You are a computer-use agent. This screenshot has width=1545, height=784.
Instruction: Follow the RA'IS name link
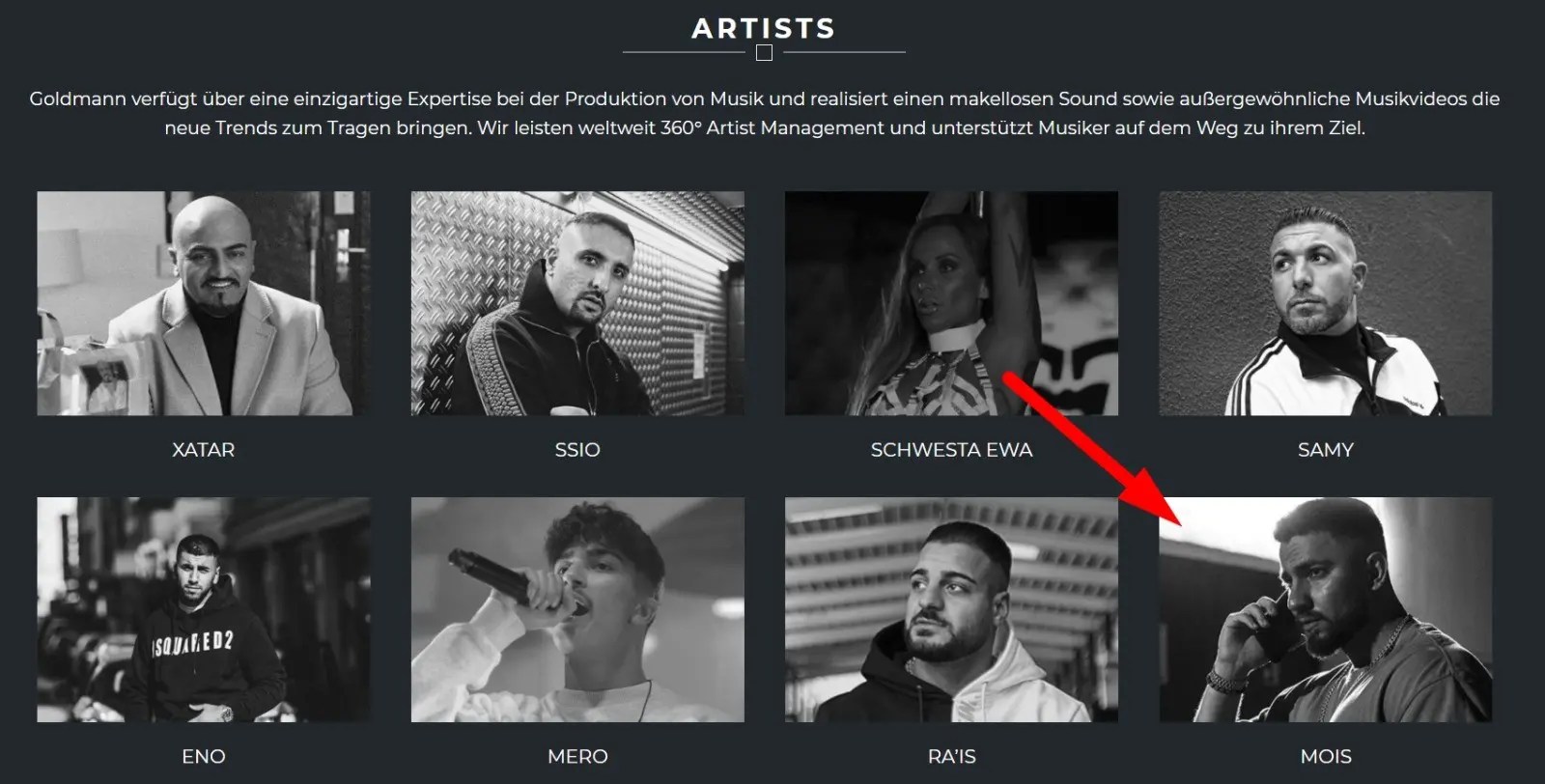coord(951,756)
